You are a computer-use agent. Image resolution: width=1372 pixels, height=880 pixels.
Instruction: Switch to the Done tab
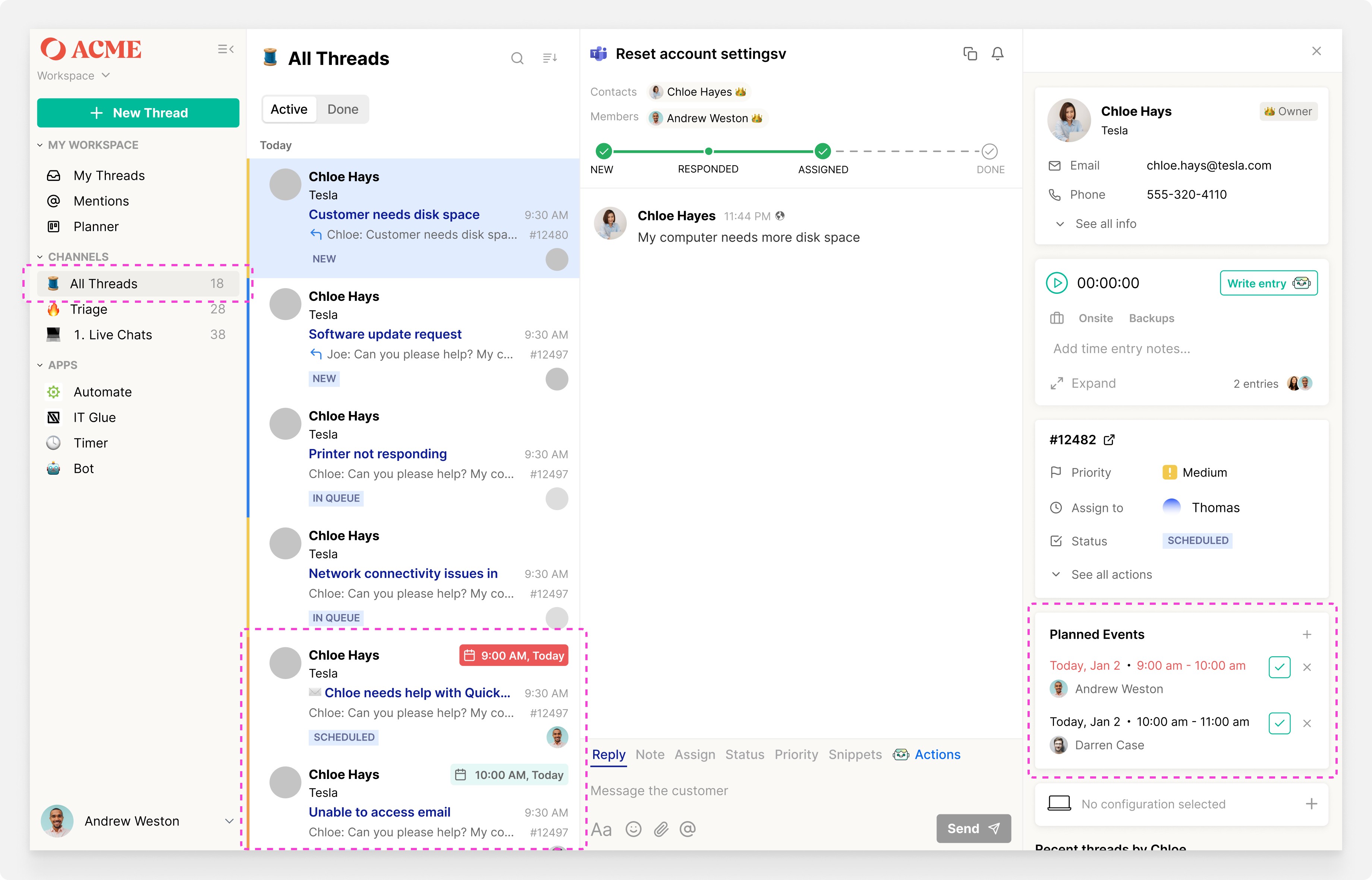click(343, 110)
